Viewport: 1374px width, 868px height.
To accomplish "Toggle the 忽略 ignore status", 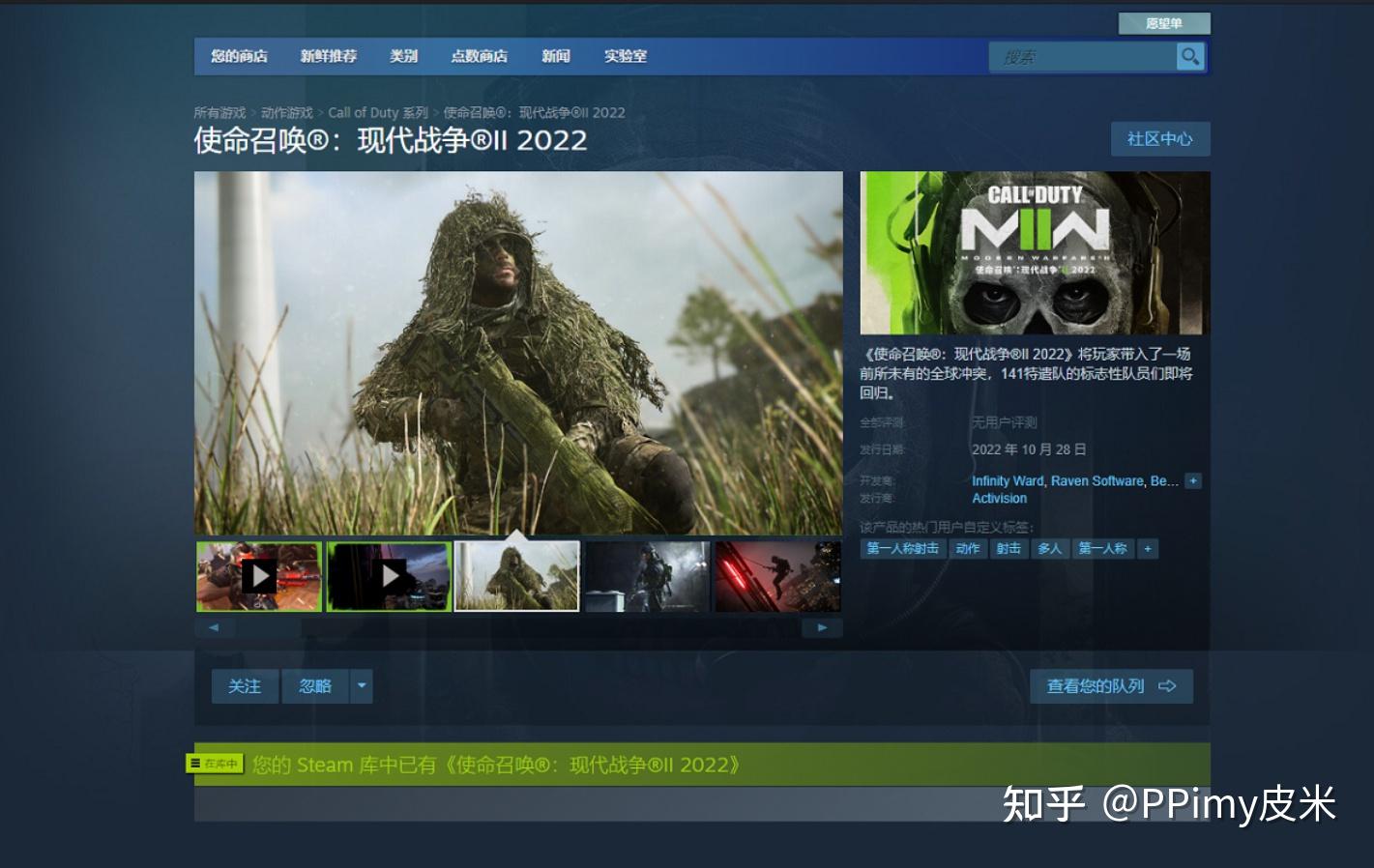I will tap(315, 686).
